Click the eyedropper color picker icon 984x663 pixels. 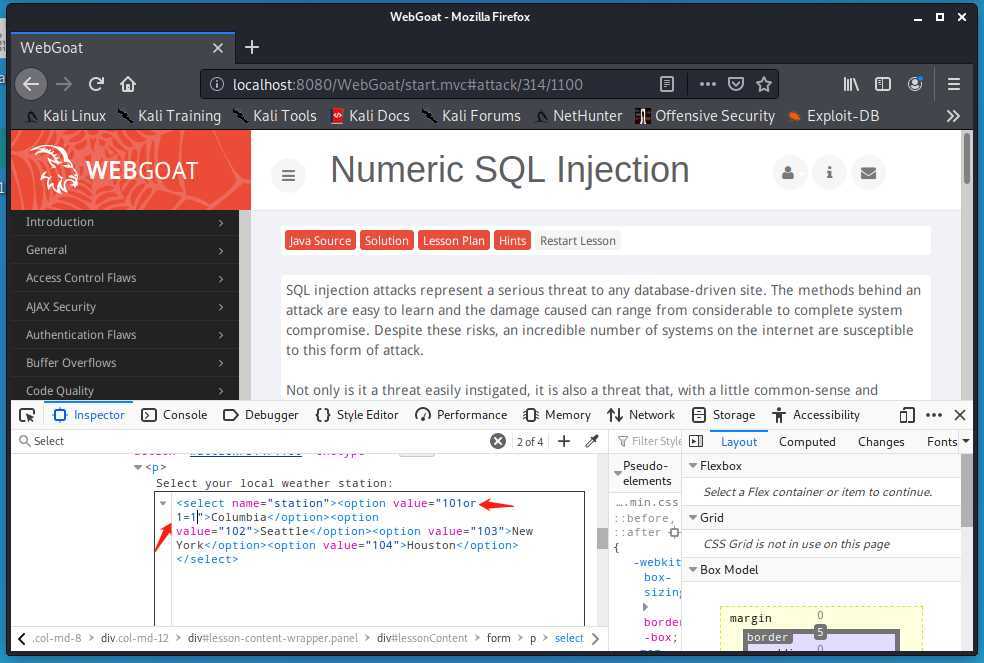coord(591,441)
